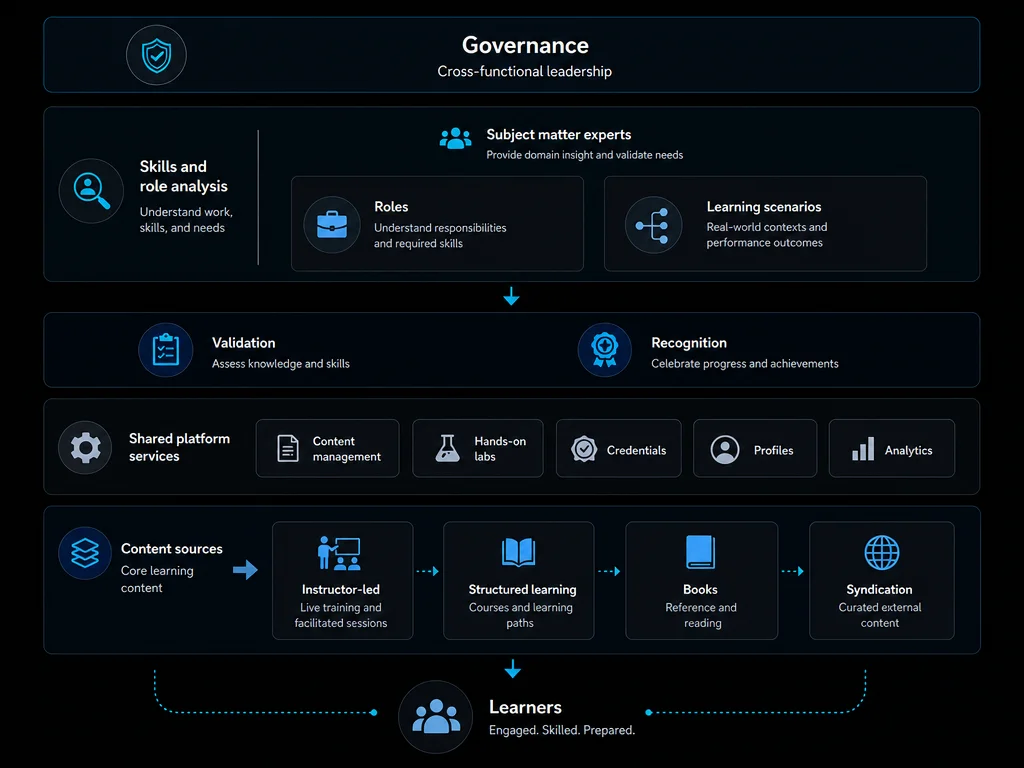Click 'Live training and facilitated sessions' text
This screenshot has width=1024, height=768.
point(341,615)
